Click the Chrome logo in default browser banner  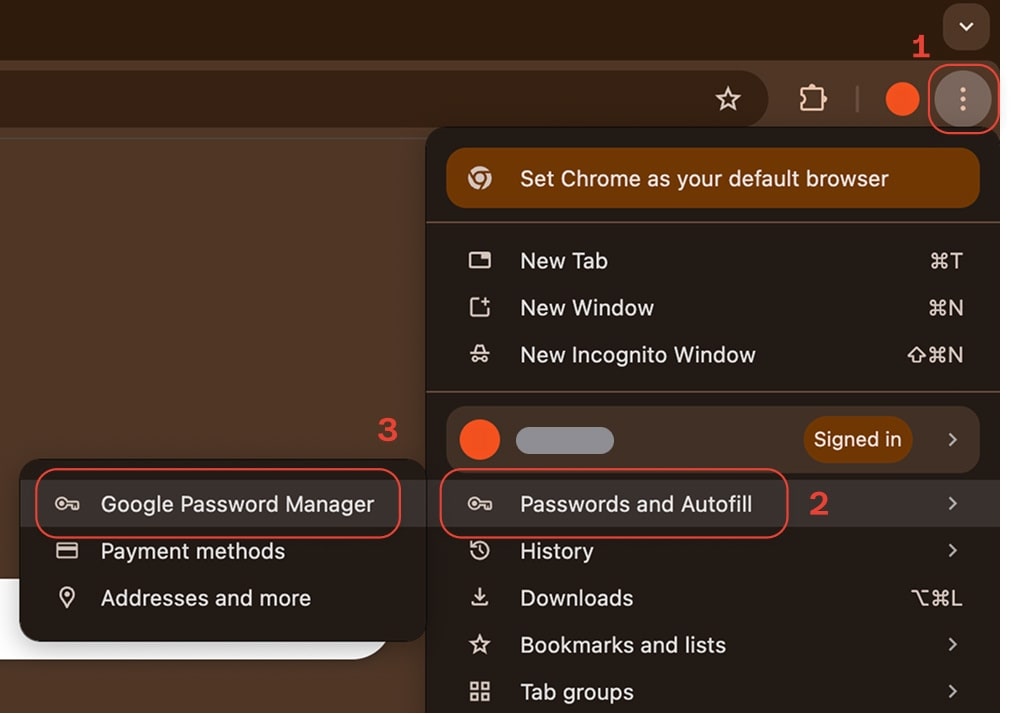pos(480,178)
